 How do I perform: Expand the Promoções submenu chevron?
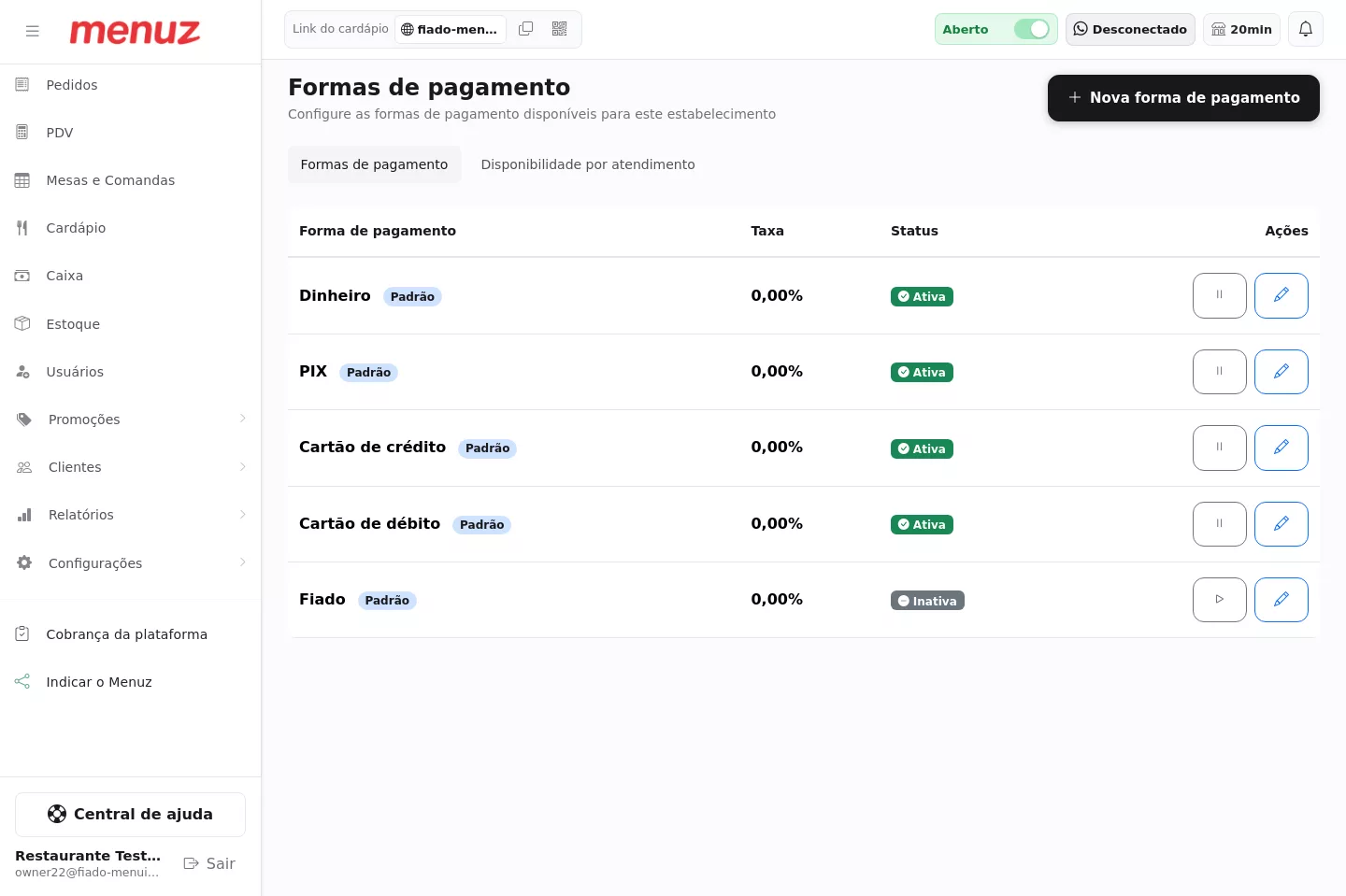[242, 419]
